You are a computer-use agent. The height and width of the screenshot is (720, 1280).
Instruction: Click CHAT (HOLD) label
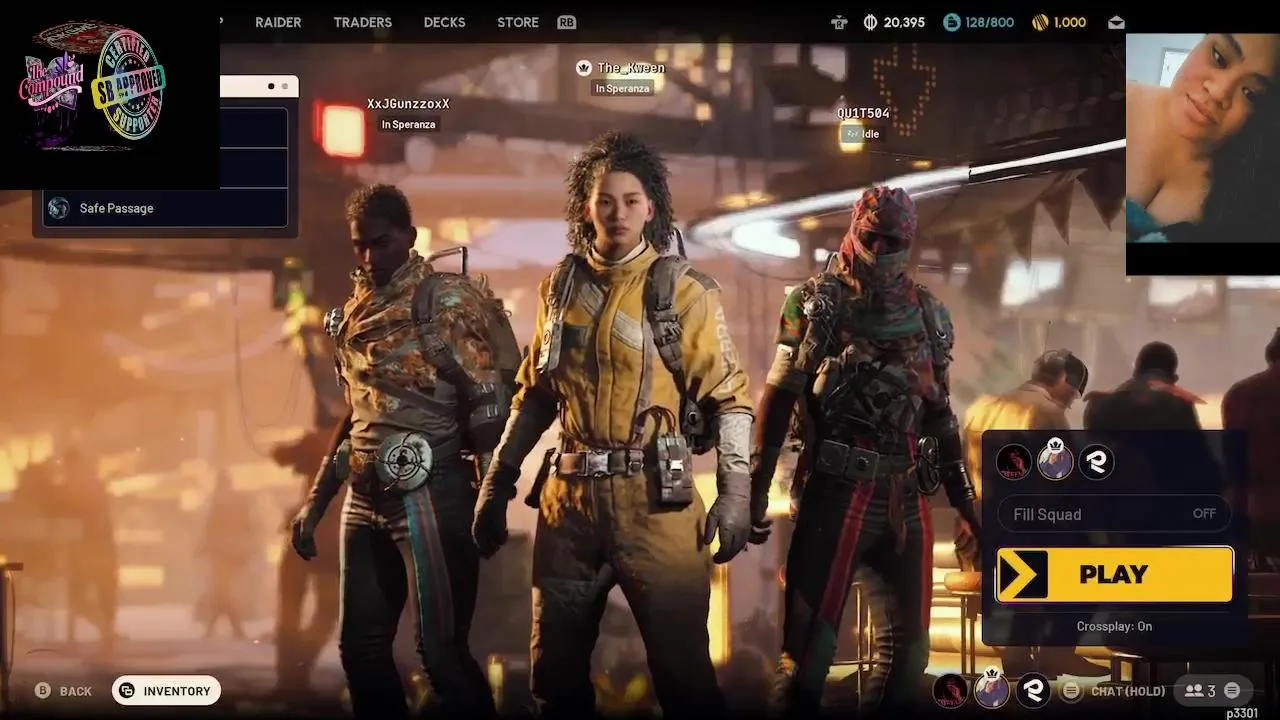pos(1128,691)
